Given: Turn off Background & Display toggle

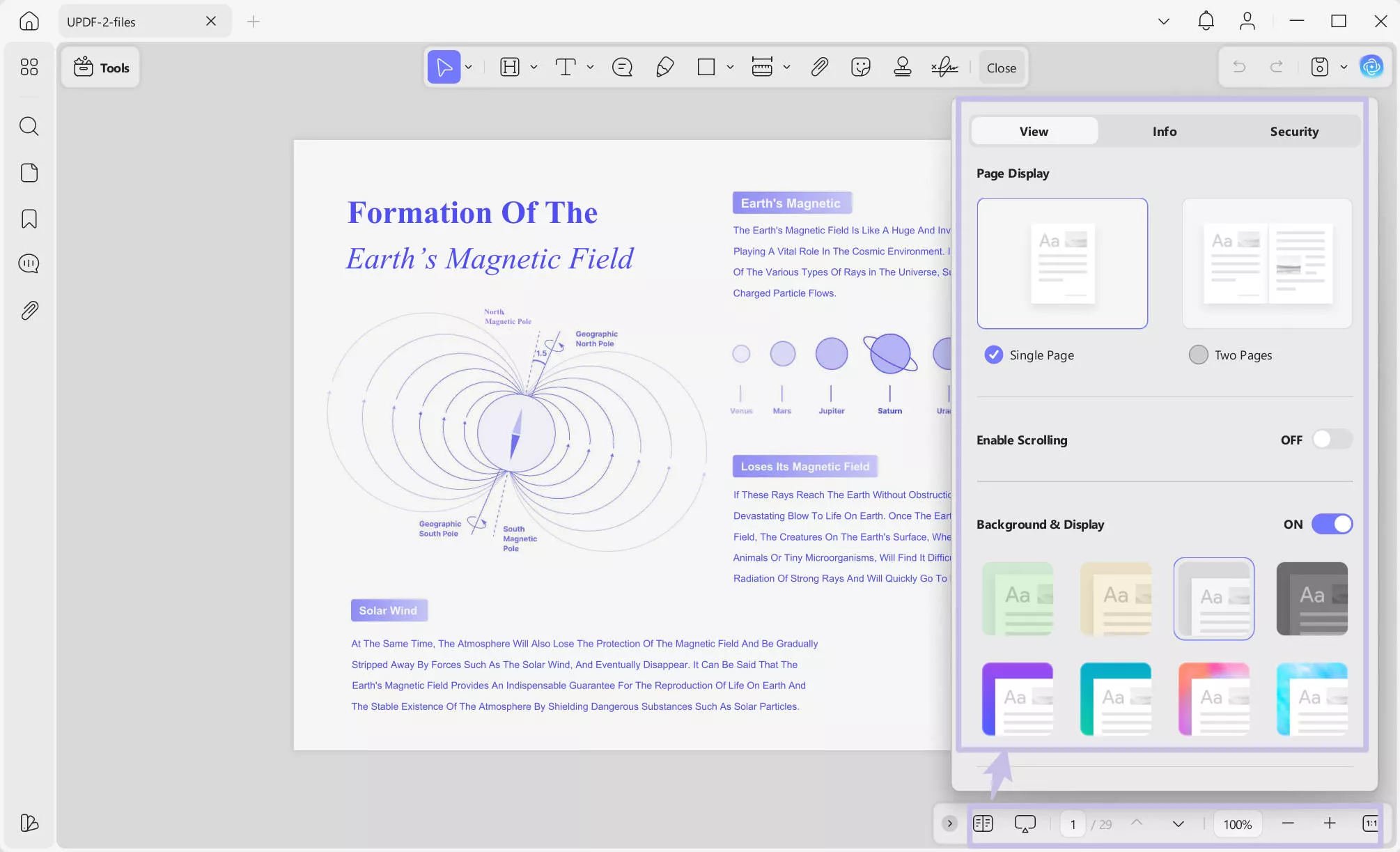Looking at the screenshot, I should [x=1331, y=525].
